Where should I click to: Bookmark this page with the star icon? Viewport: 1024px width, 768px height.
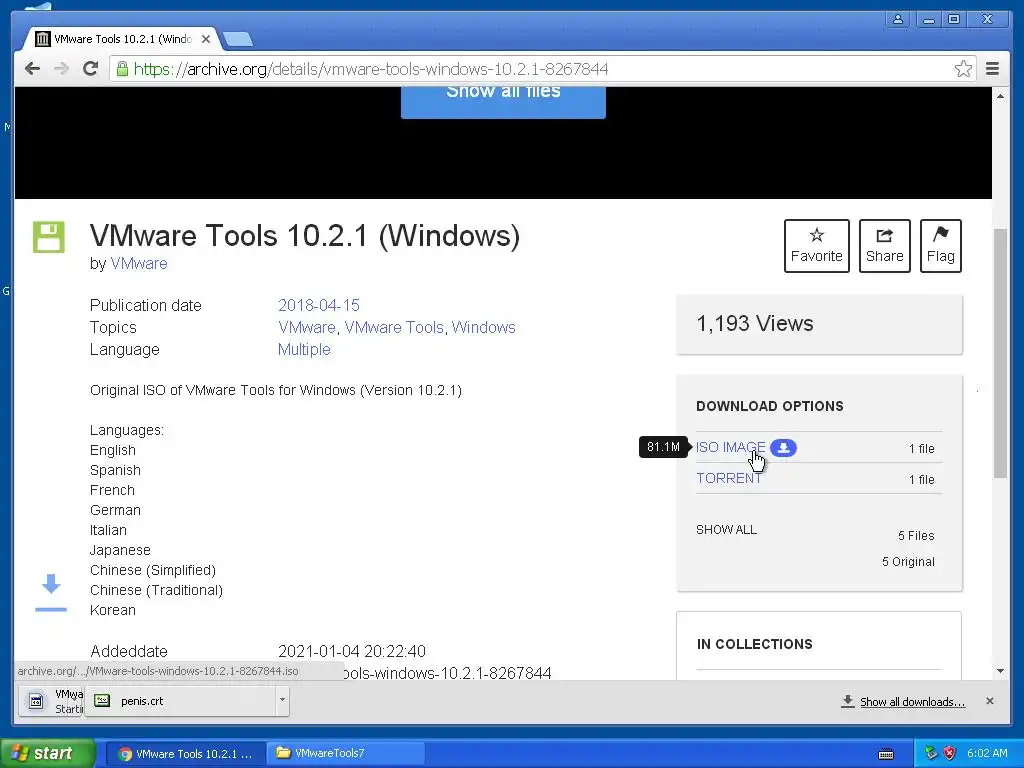[x=963, y=69]
